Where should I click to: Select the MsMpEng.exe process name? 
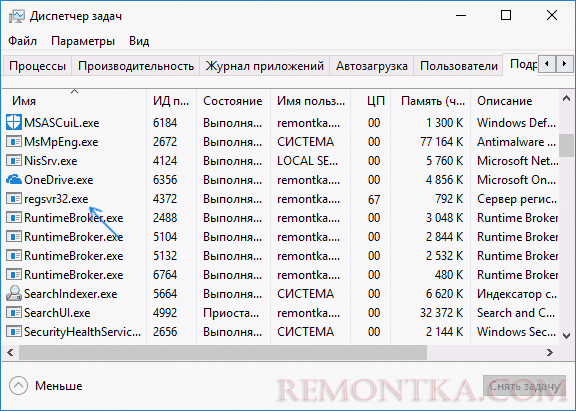[x=61, y=141]
